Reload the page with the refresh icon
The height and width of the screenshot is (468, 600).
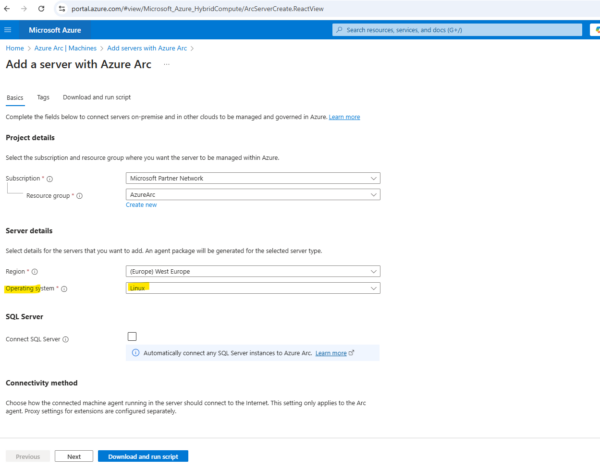point(41,8)
